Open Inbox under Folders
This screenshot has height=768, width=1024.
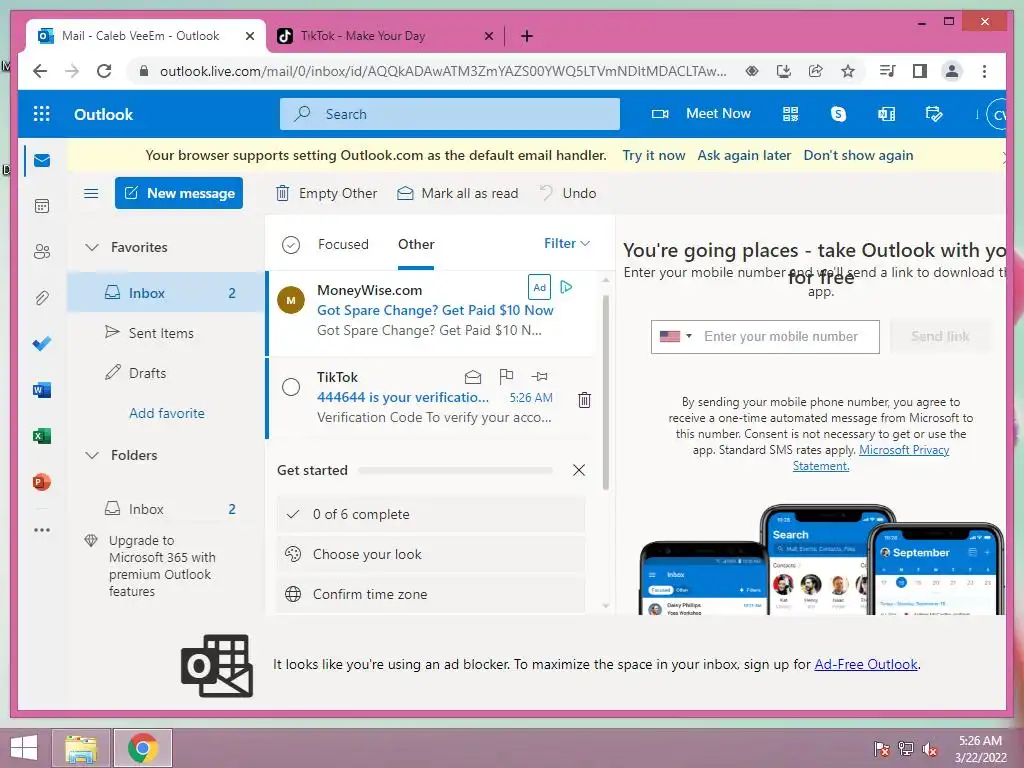click(x=166, y=509)
